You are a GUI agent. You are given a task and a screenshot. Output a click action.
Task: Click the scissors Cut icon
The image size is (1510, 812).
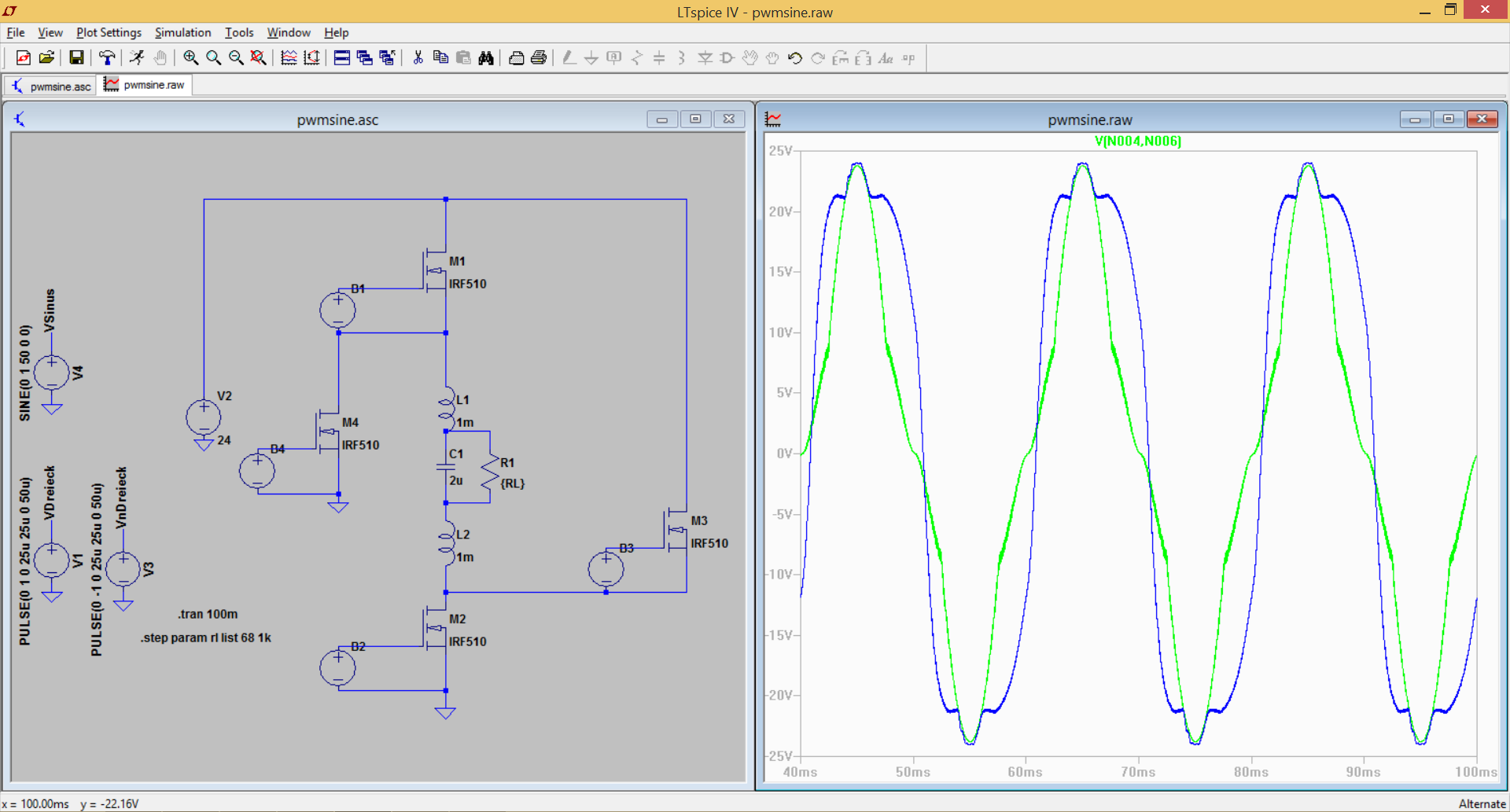[418, 57]
